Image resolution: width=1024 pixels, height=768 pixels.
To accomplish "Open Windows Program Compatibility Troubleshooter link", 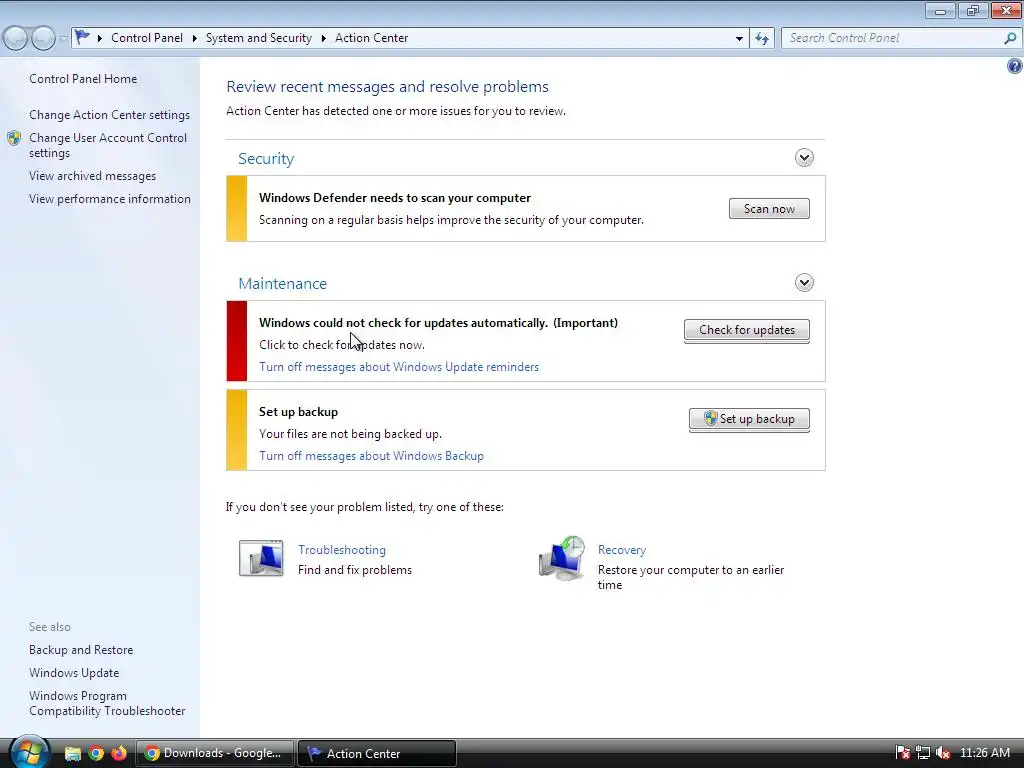I will (x=107, y=703).
